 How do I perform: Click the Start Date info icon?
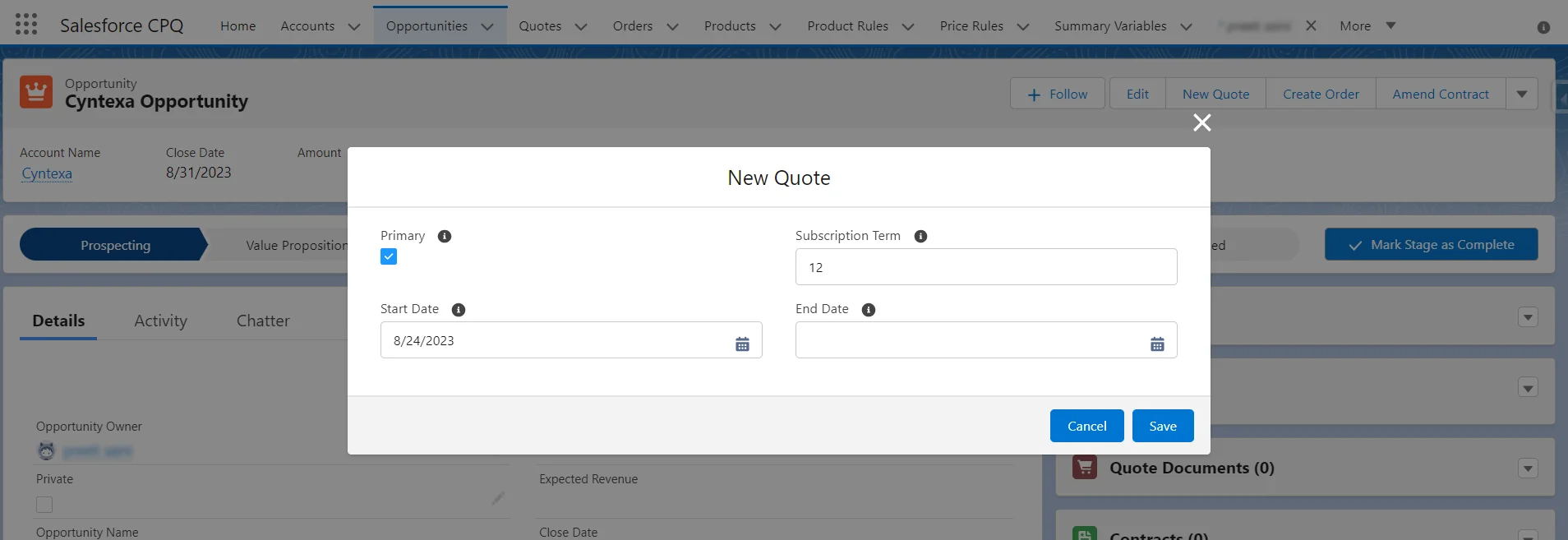coord(459,310)
